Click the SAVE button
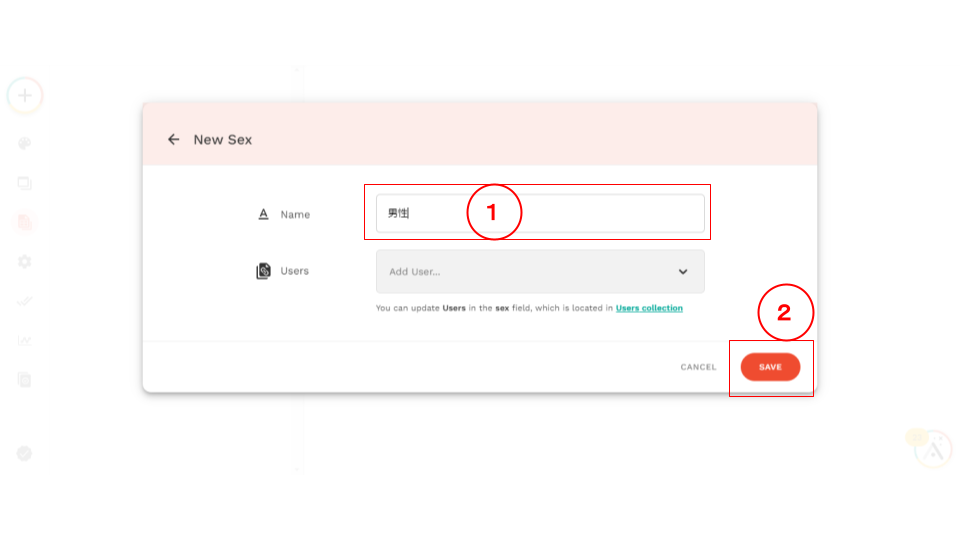Screen dimensions: 960x540 coord(770,367)
